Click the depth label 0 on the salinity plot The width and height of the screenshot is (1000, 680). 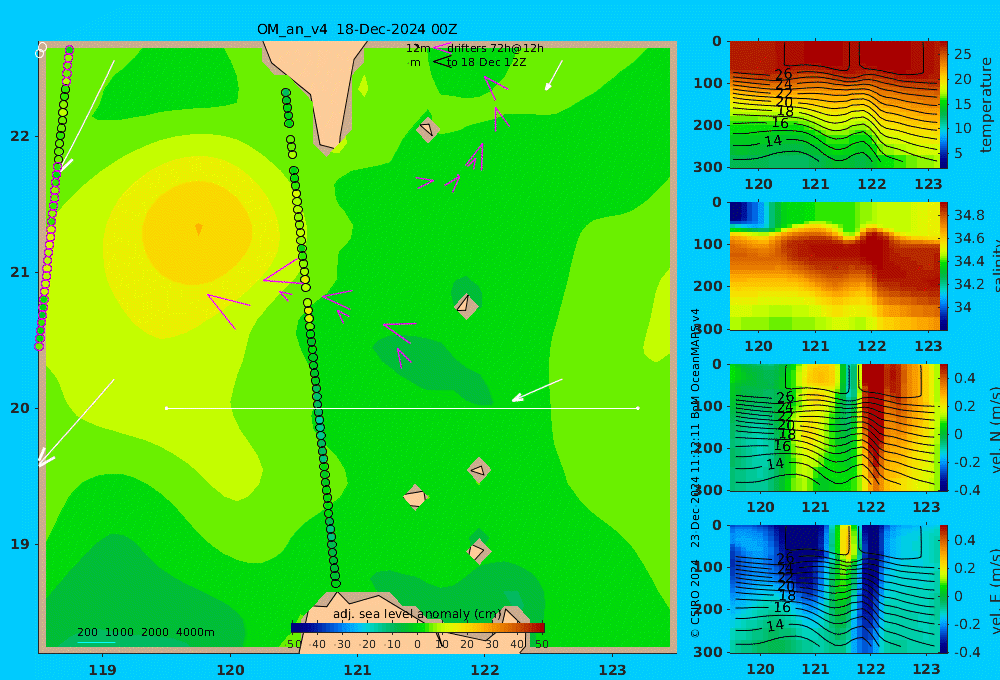pyautogui.click(x=717, y=203)
